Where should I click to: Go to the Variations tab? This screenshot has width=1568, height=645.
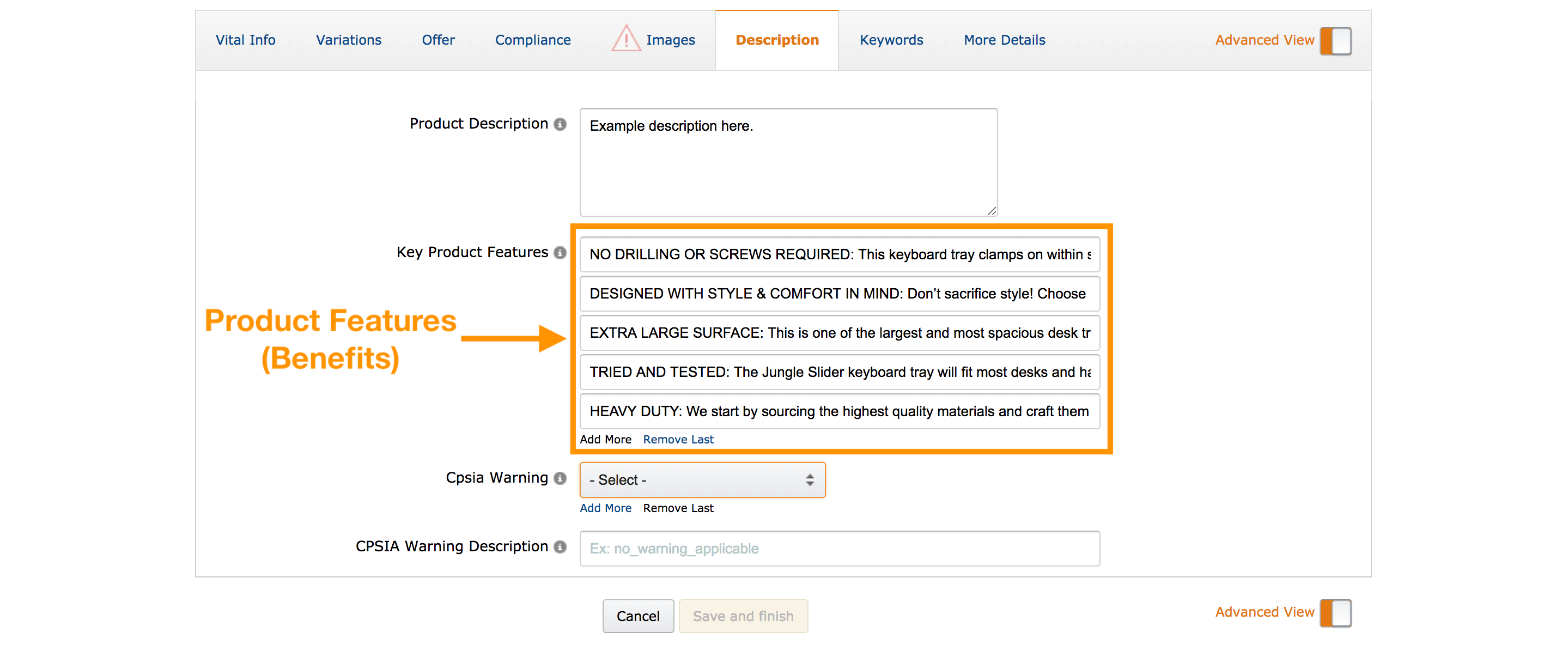pos(348,40)
